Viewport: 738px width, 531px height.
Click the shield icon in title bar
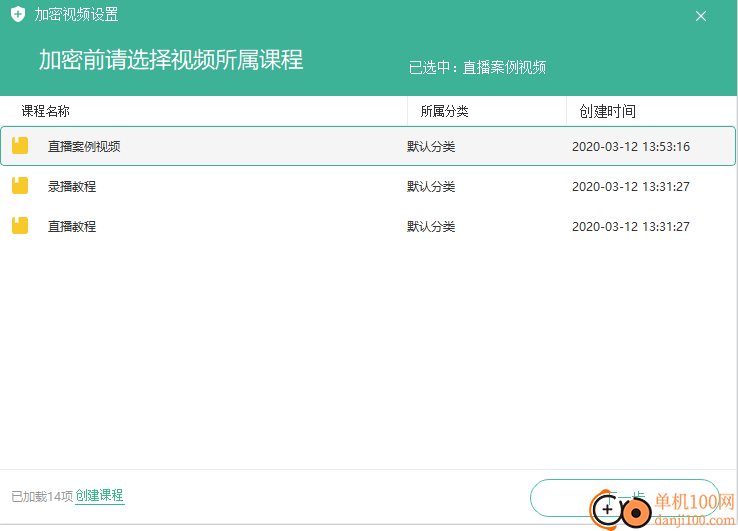pyautogui.click(x=18, y=15)
